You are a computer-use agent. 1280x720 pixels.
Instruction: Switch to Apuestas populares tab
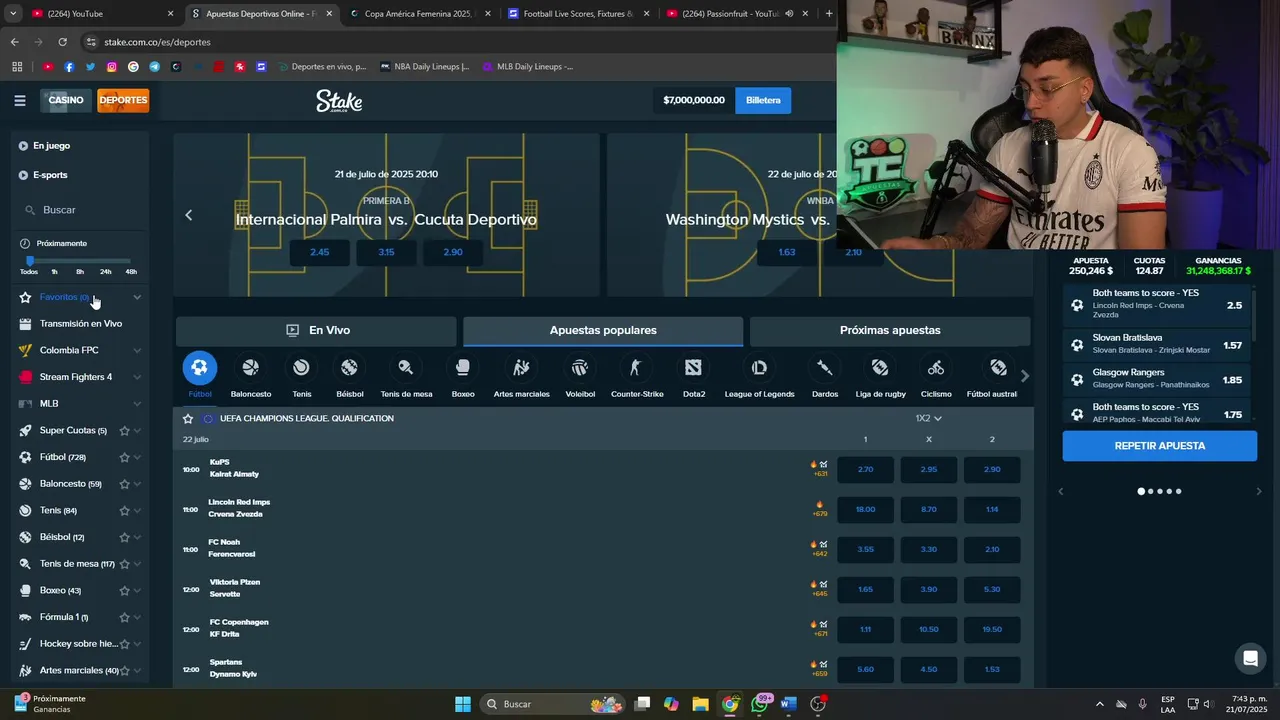(603, 330)
